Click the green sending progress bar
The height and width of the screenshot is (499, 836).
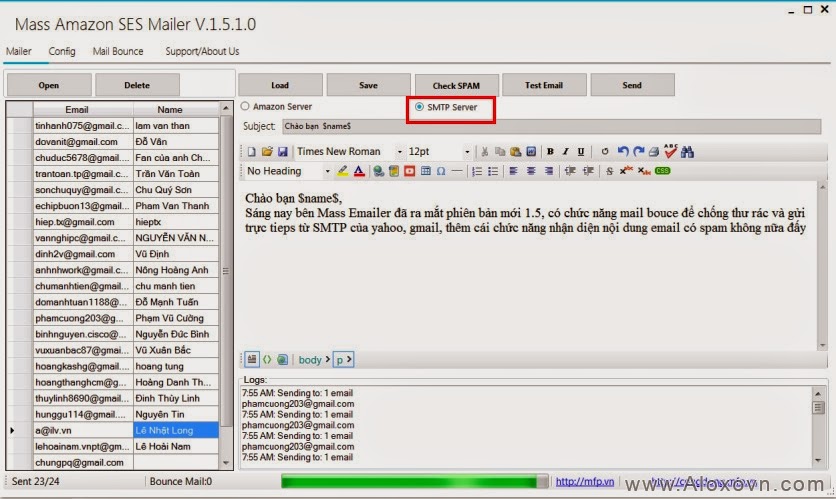pos(414,481)
